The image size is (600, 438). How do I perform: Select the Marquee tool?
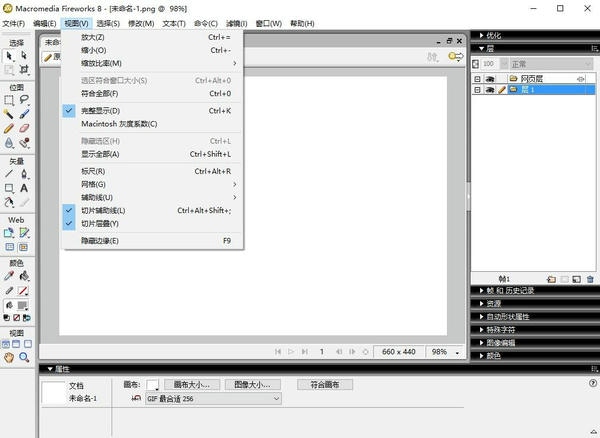pyautogui.click(x=9, y=100)
